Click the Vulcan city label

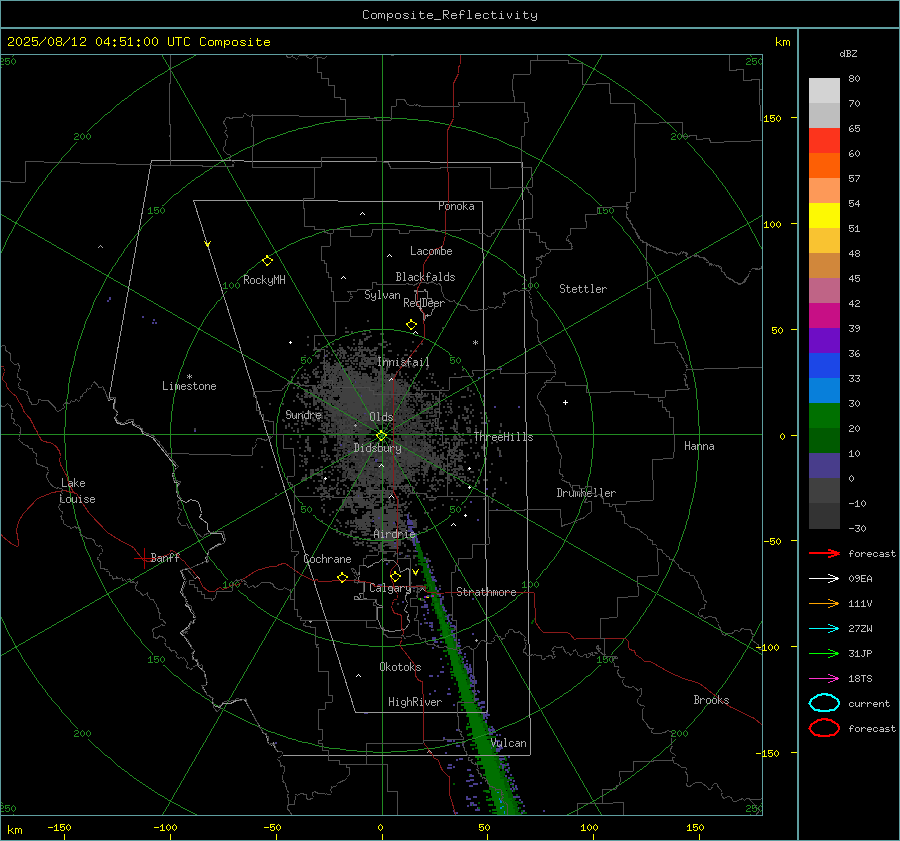click(x=509, y=743)
